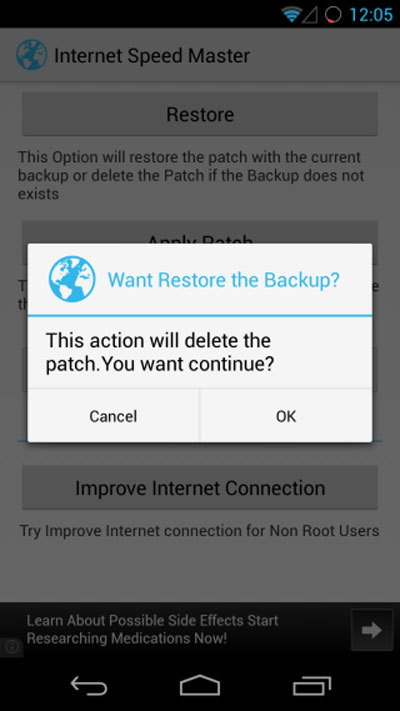Open the medications ad banner text
Screen dimensions: 400x711
coord(152,629)
